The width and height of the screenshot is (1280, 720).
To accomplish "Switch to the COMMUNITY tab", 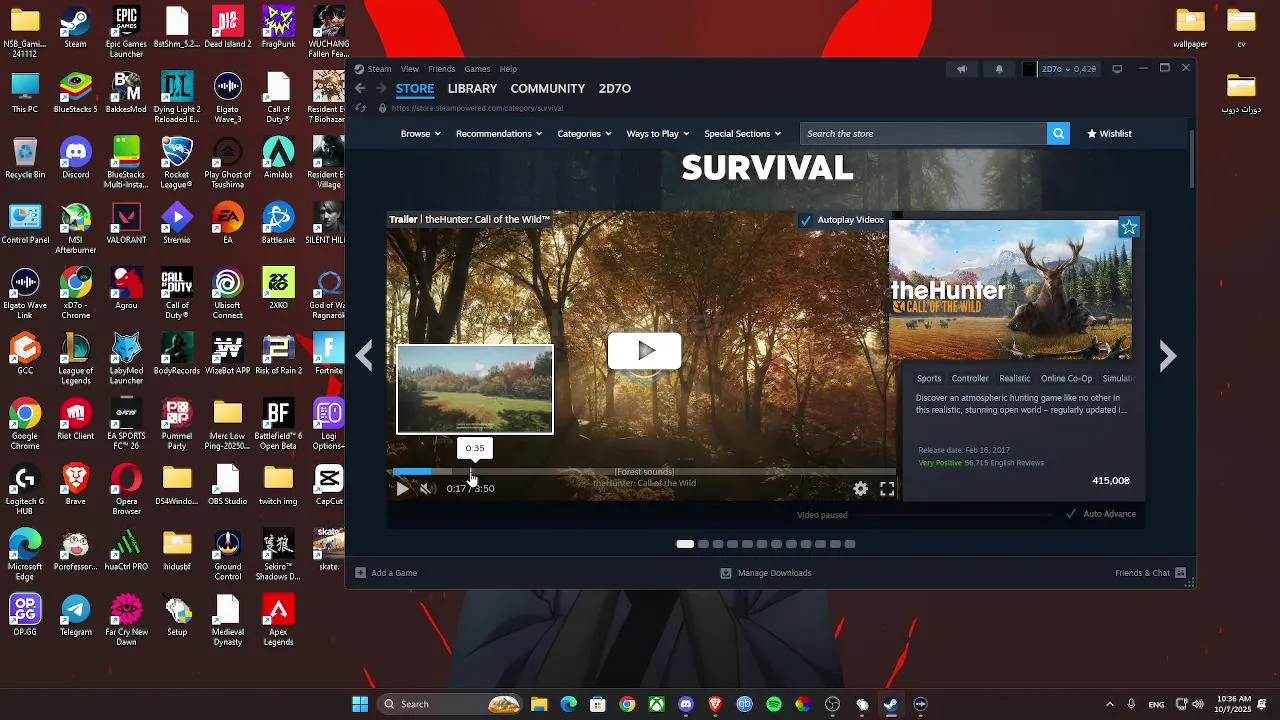I will [547, 88].
